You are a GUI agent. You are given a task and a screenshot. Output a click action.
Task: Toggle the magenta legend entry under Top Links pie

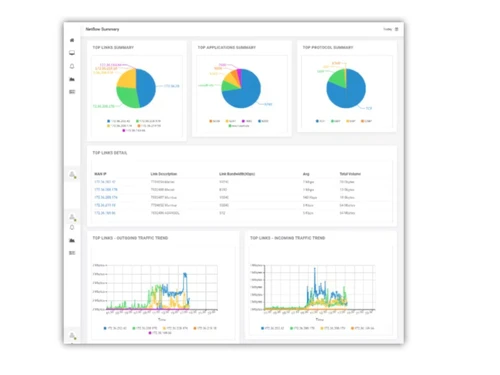click(134, 130)
